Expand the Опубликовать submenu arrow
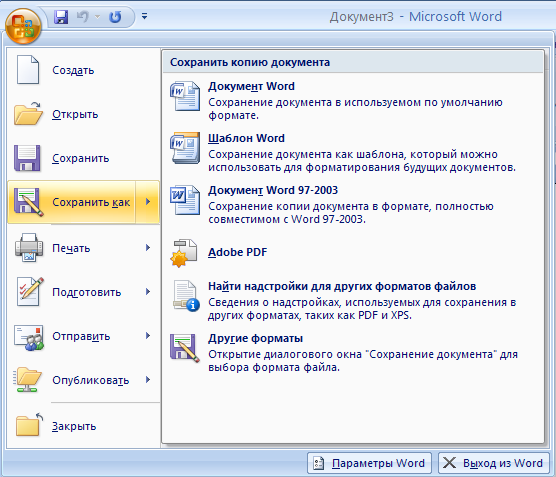 click(x=148, y=379)
